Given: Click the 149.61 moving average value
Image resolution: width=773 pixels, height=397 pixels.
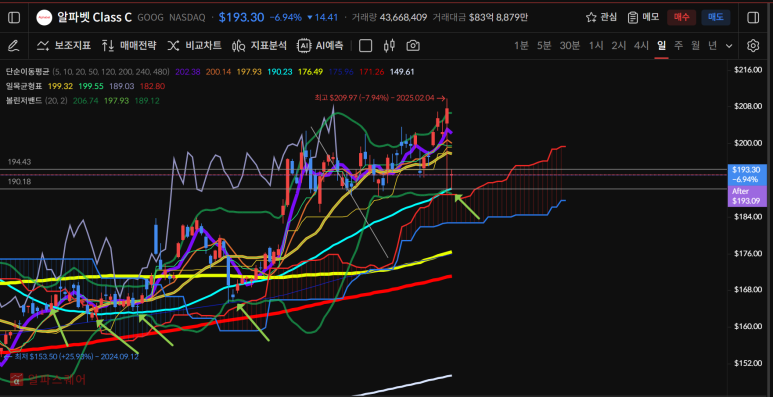Looking at the screenshot, I should click(402, 72).
